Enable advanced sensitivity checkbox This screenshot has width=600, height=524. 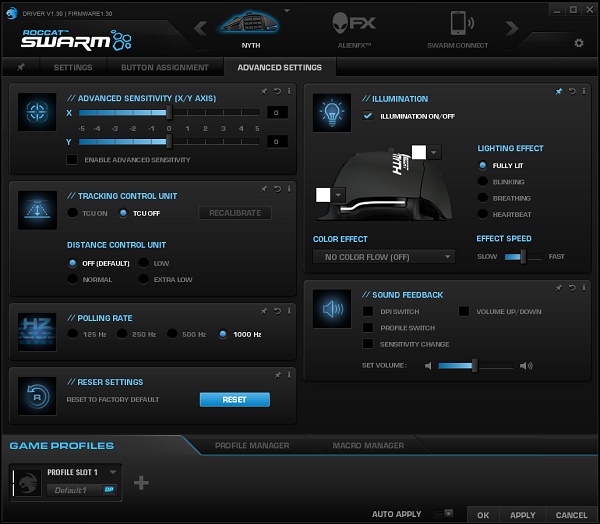tap(72, 160)
